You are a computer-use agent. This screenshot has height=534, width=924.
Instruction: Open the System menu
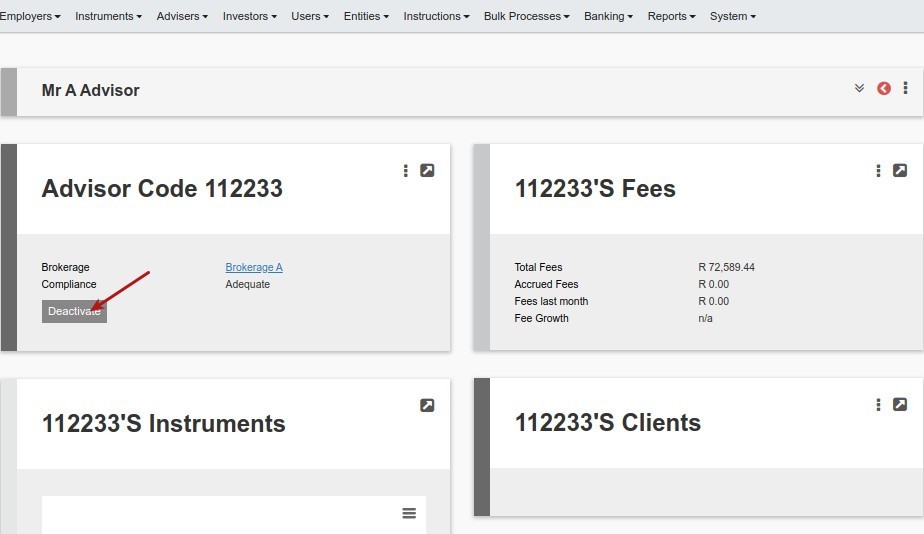(732, 17)
